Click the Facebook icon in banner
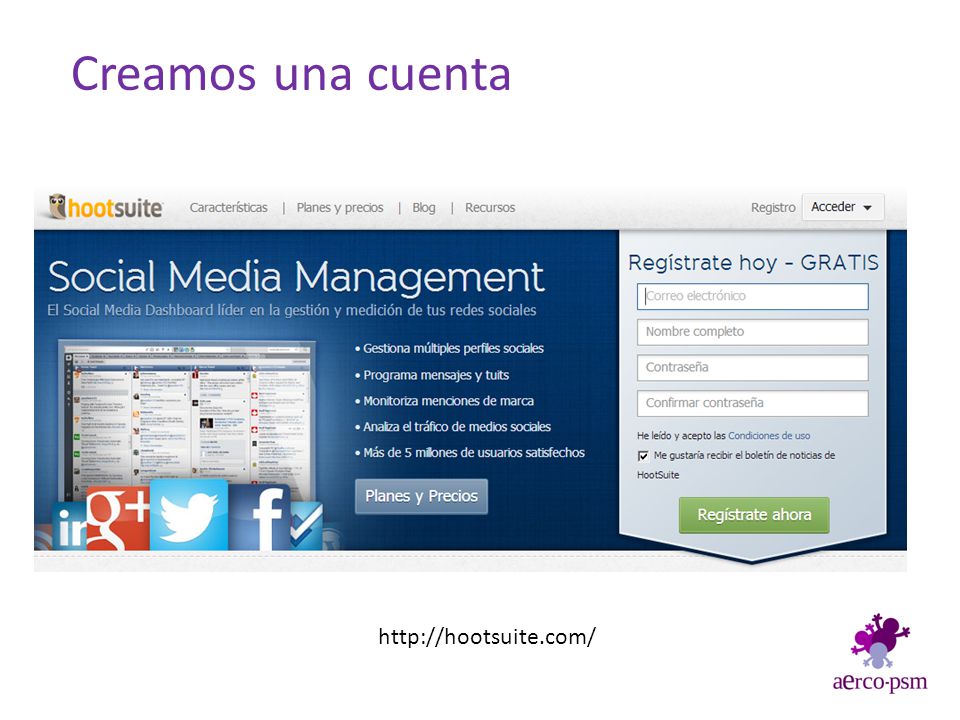The width and height of the screenshot is (960, 720). 260,517
